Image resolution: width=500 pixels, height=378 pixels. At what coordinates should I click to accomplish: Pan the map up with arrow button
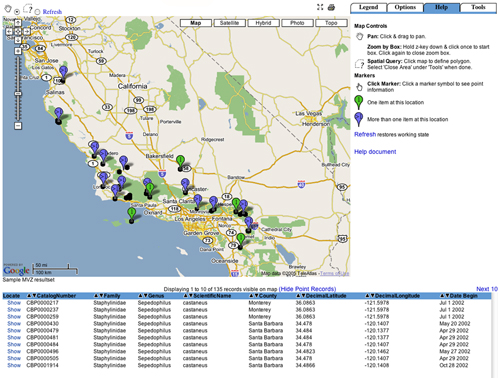point(18,23)
